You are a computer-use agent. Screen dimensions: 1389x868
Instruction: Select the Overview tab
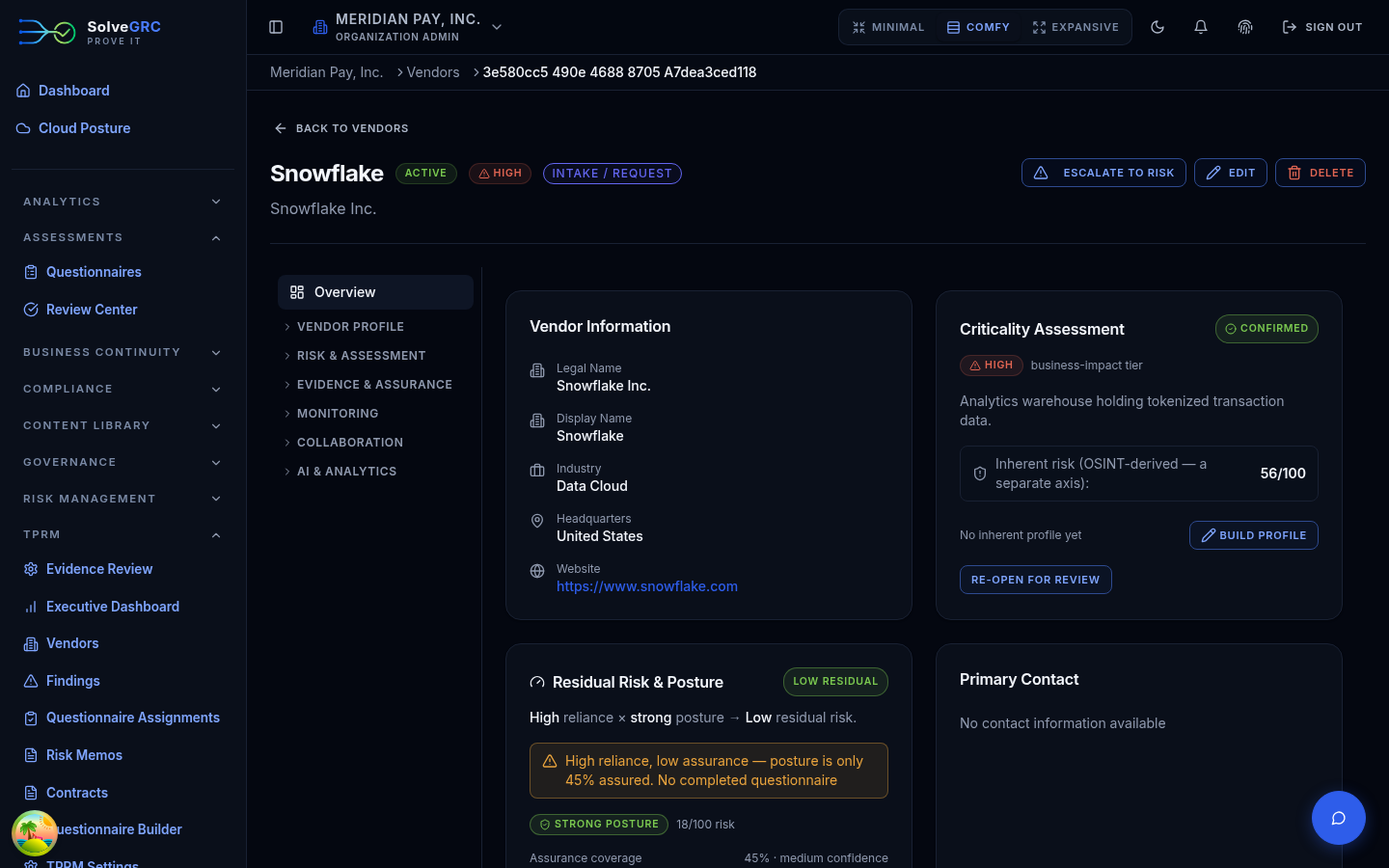pyautogui.click(x=375, y=292)
